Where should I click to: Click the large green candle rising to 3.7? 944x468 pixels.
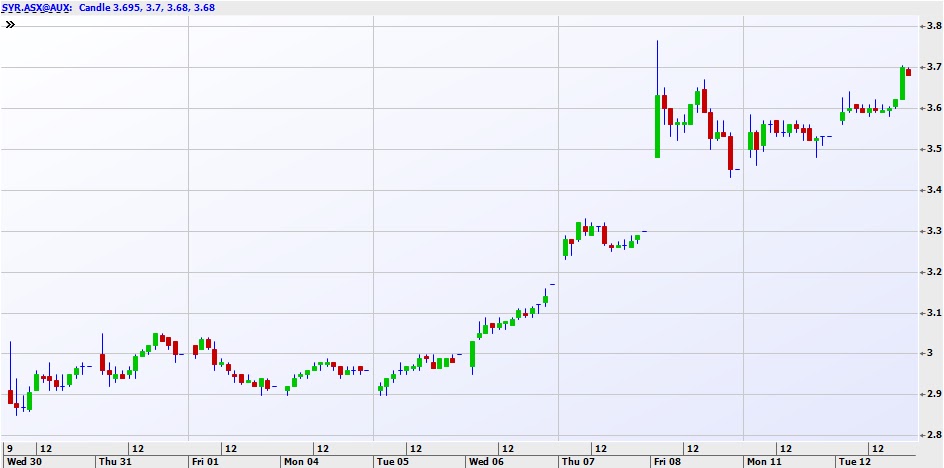[x=902, y=83]
